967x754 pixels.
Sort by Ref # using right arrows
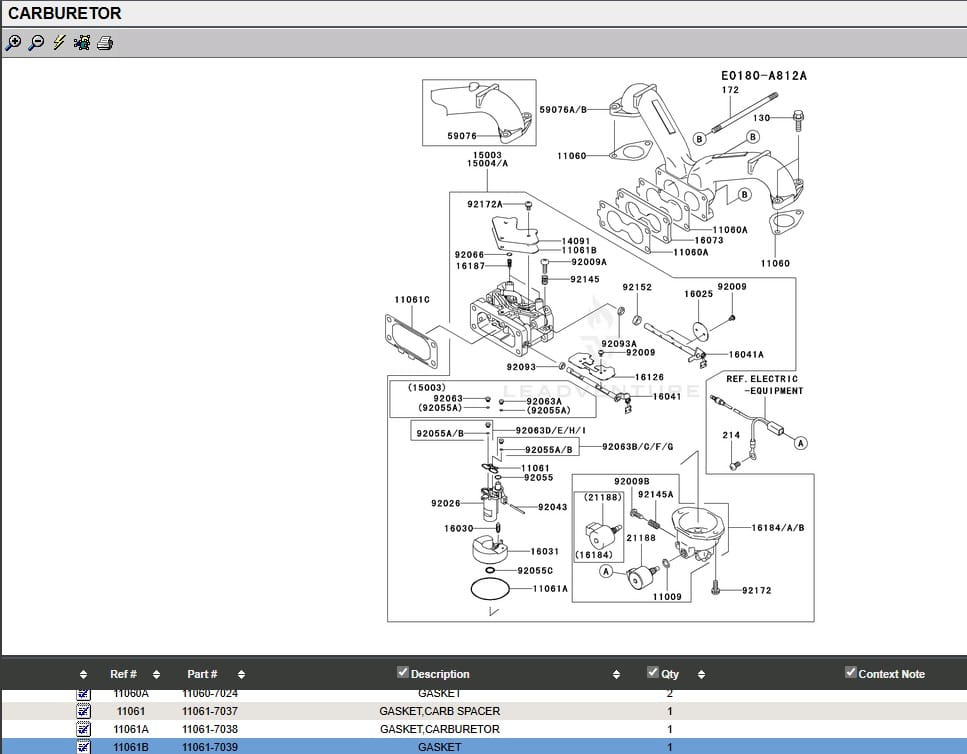point(158,675)
